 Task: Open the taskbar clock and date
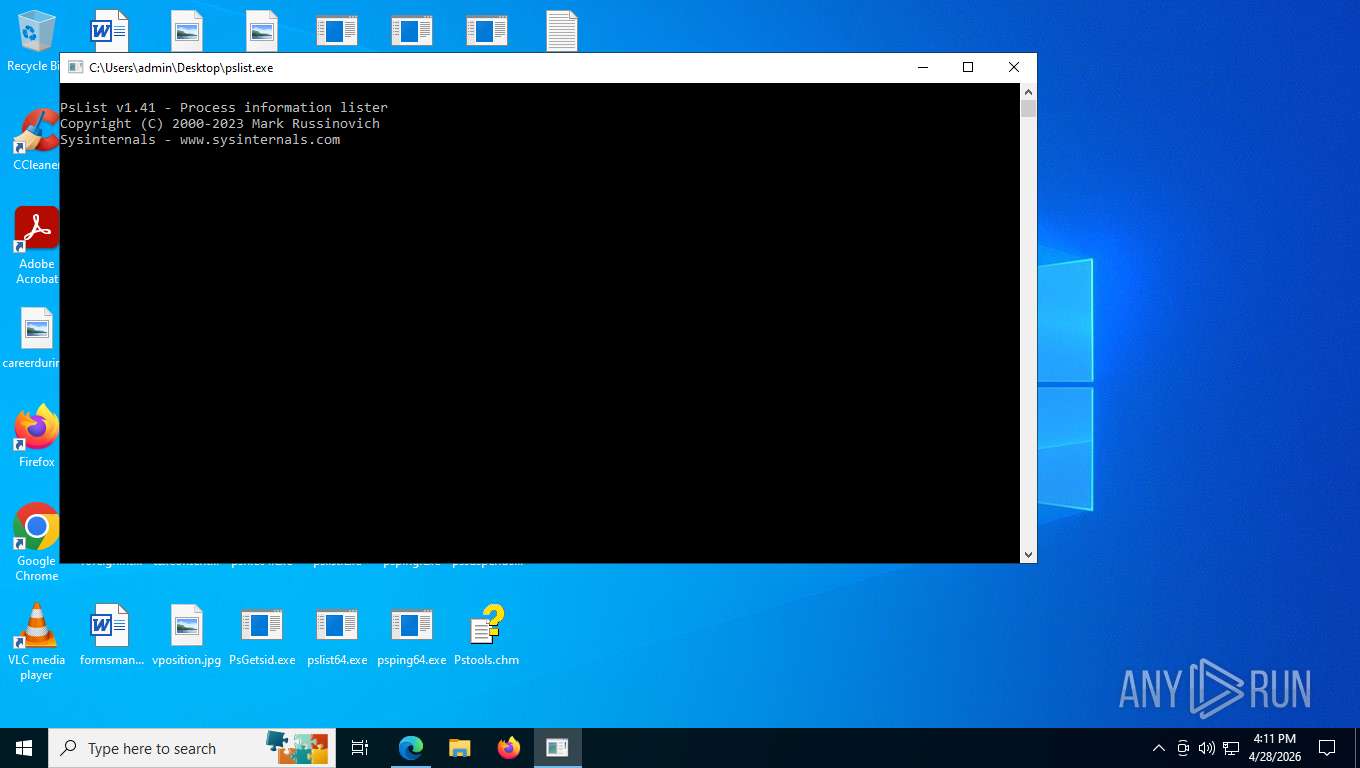tap(1274, 748)
